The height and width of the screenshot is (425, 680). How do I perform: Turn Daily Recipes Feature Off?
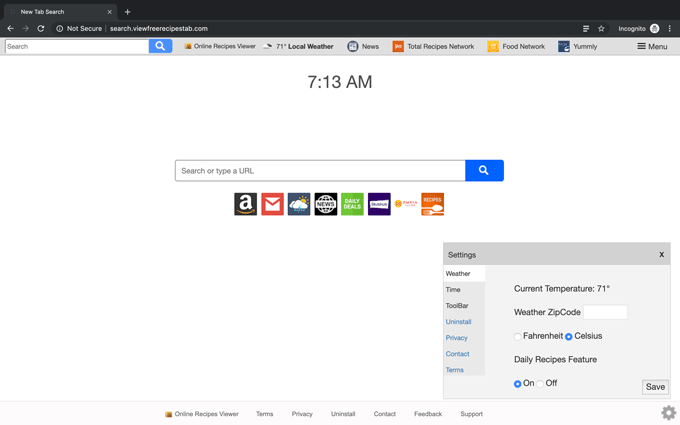[540, 384]
